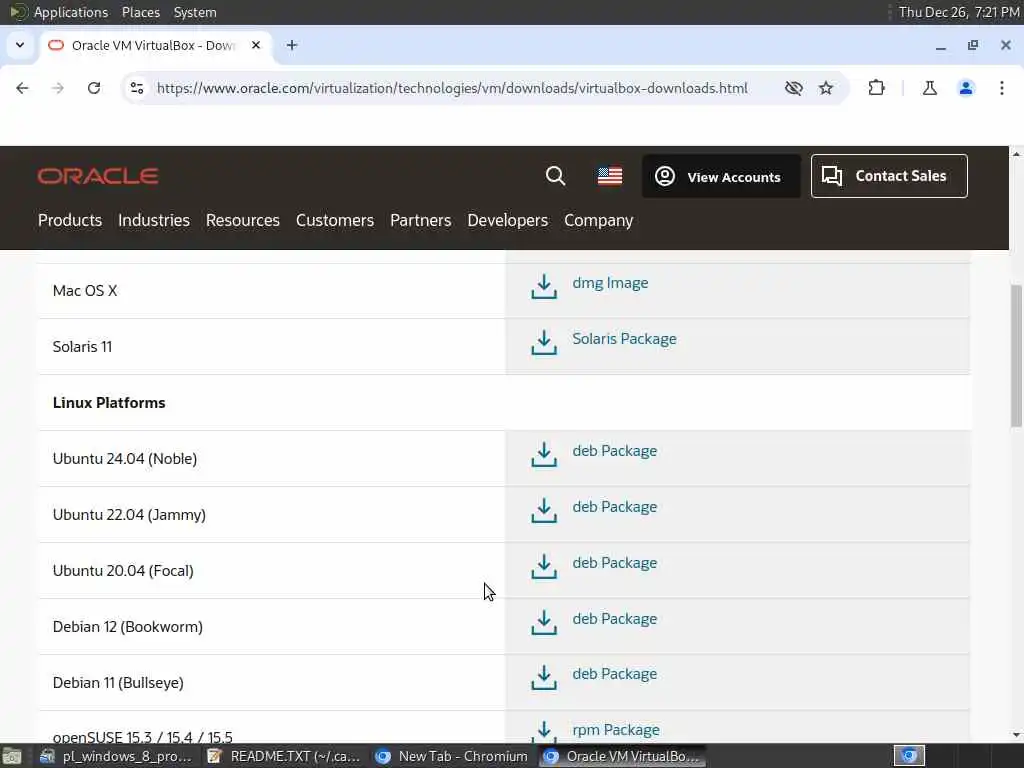Download deb Package for Debian 12
Viewport: 1024px width, 768px height.
615,619
